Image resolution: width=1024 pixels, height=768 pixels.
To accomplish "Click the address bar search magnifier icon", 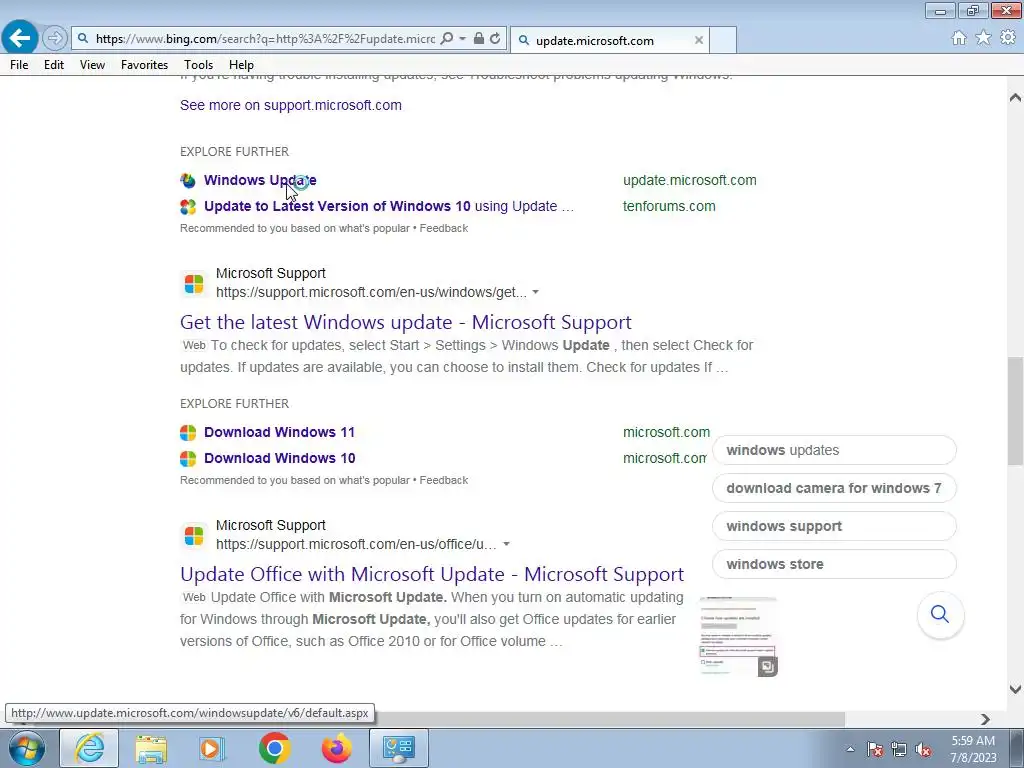I will coord(447,39).
